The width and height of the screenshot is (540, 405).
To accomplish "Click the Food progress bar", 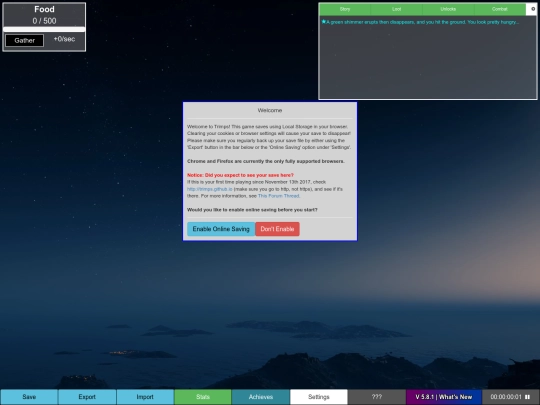I will 44,29.
